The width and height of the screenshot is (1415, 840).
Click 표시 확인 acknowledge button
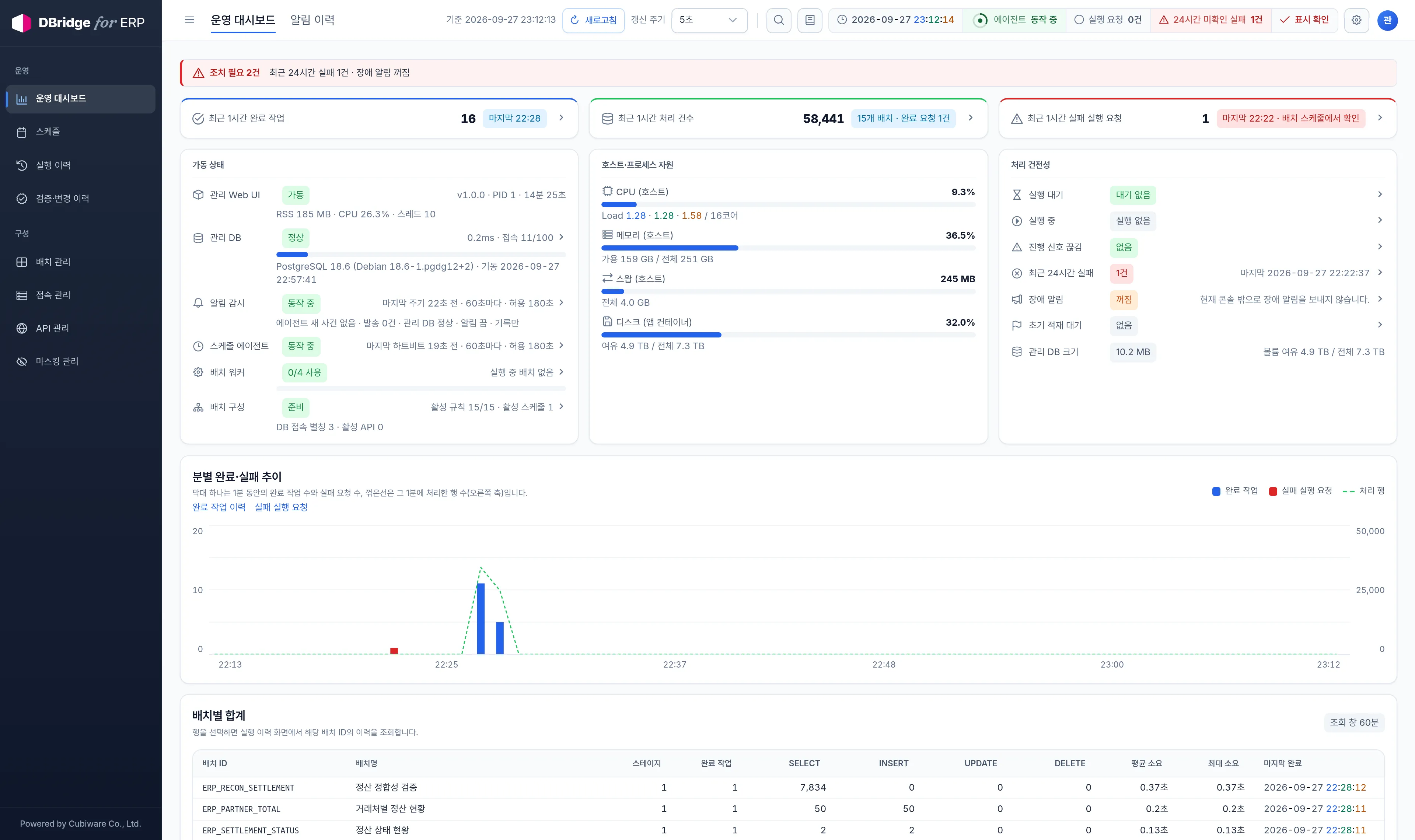[1304, 20]
